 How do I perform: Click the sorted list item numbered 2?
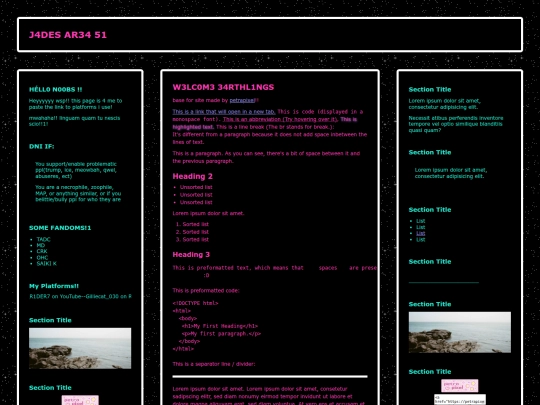tap(196, 232)
